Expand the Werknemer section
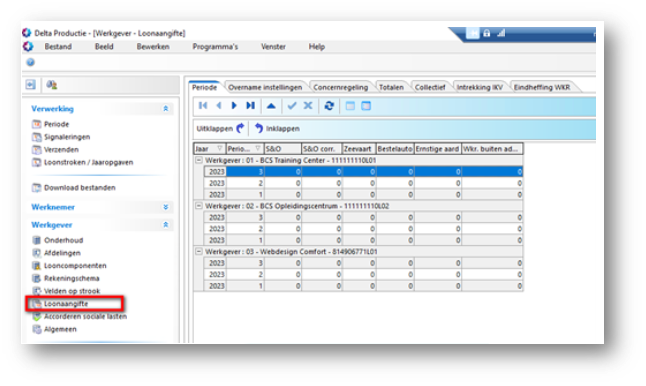The height and width of the screenshot is (386, 646). pyautogui.click(x=166, y=207)
